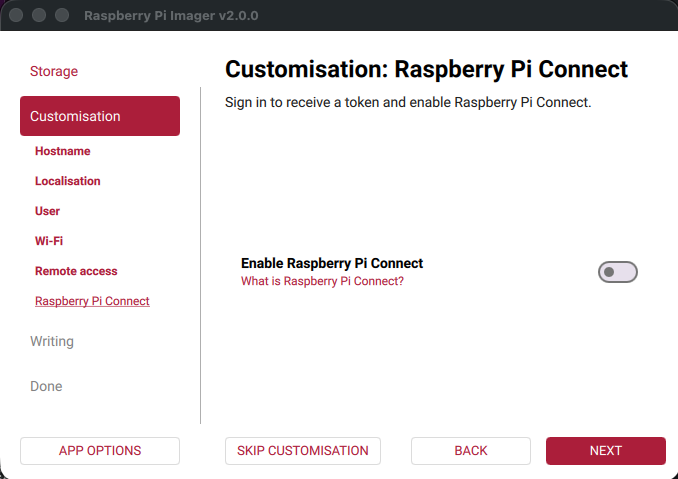The image size is (678, 479).
Task: Select Raspberry Pi Connect in the sidebar
Action: (92, 301)
